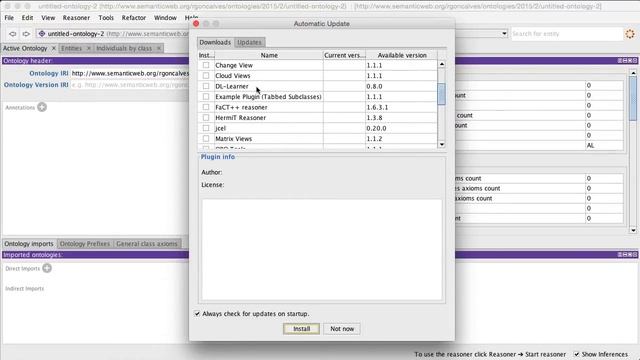Toggle the Show Inferences checkbox
The height and width of the screenshot is (360, 640).
tap(577, 354)
